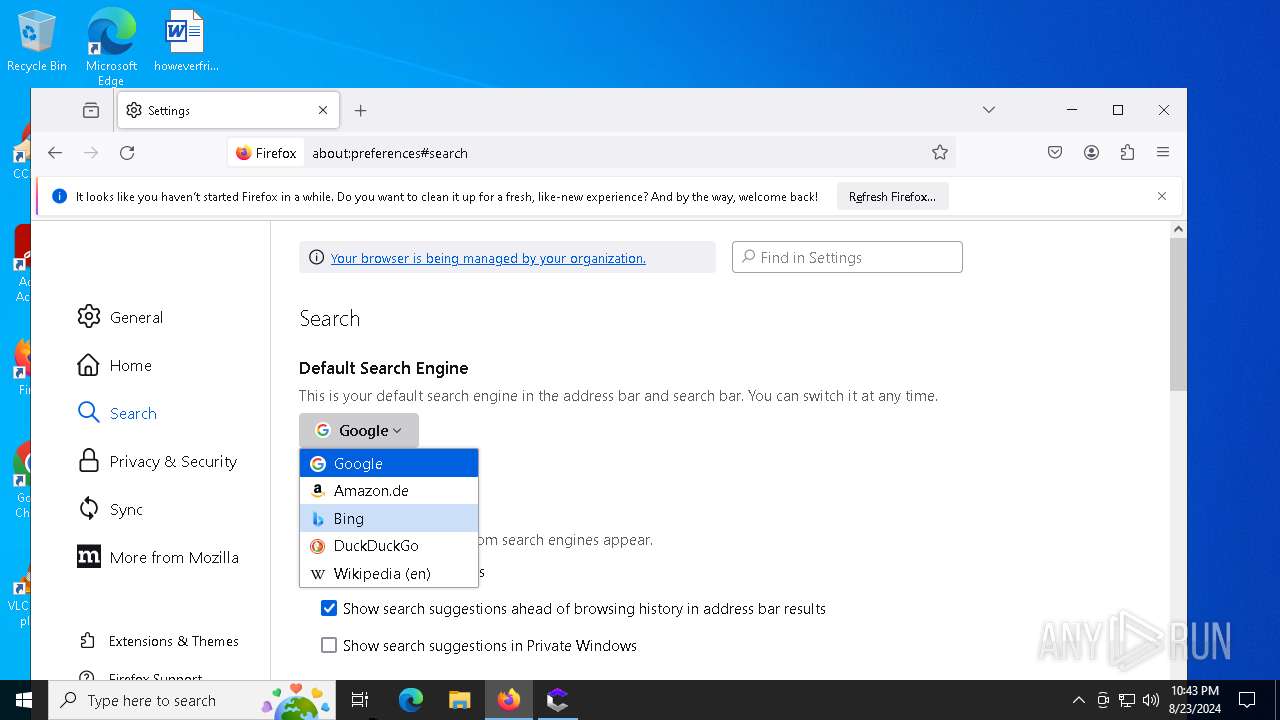Open the network icon in tray
The image size is (1280, 720).
[x=1127, y=700]
